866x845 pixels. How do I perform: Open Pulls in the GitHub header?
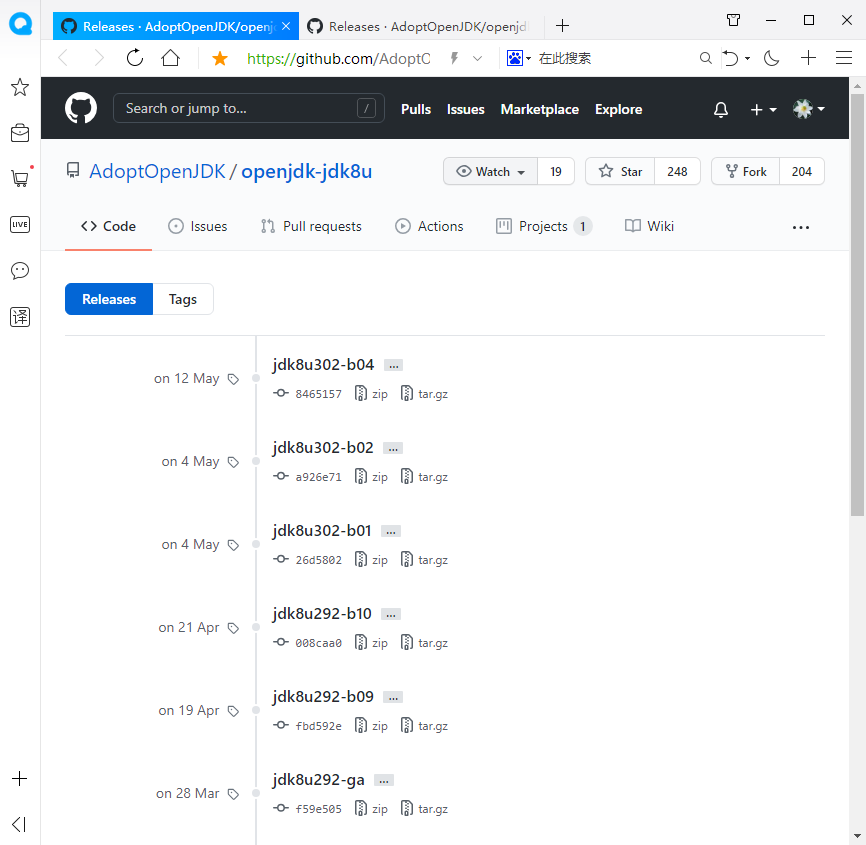[x=416, y=109]
